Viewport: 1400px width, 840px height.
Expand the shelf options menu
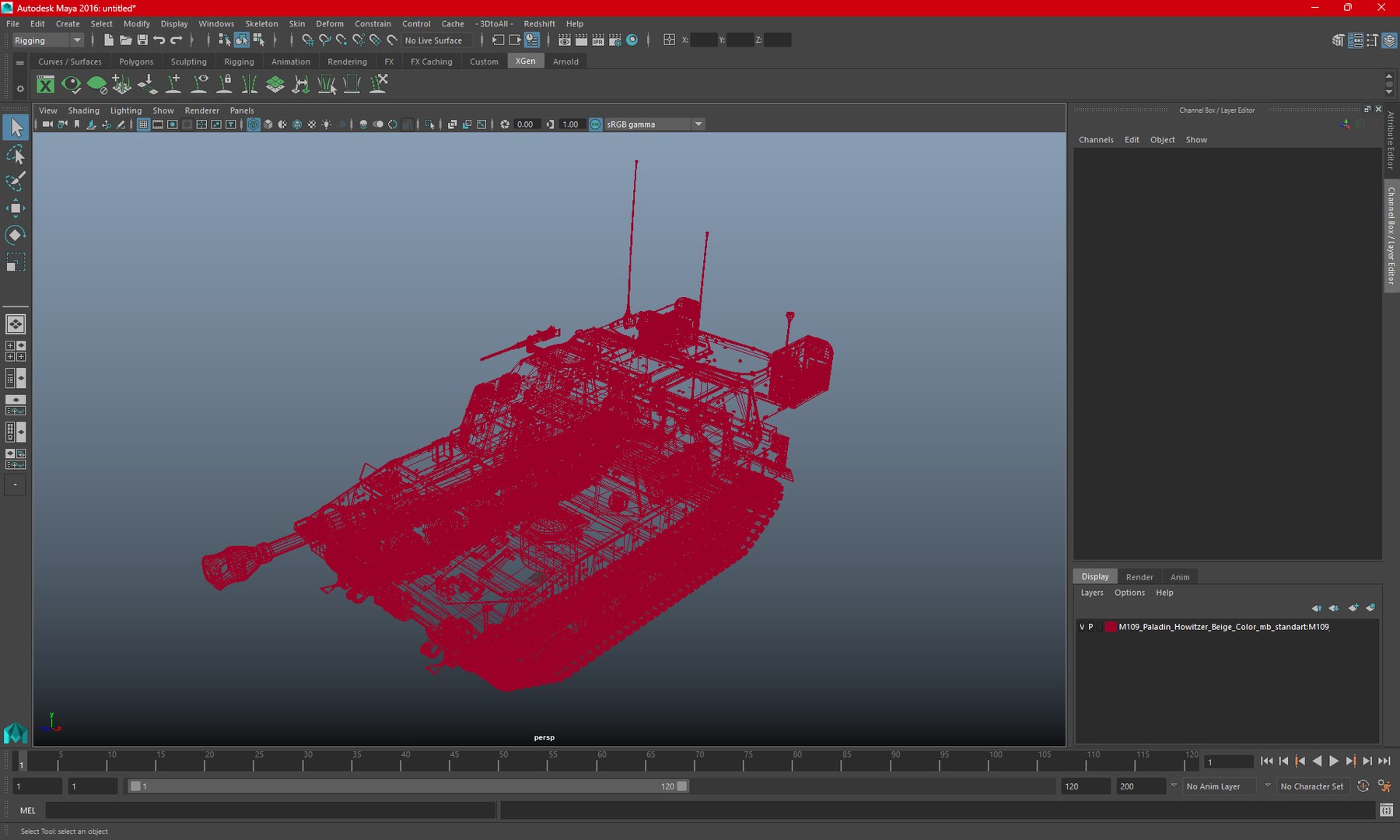click(20, 89)
